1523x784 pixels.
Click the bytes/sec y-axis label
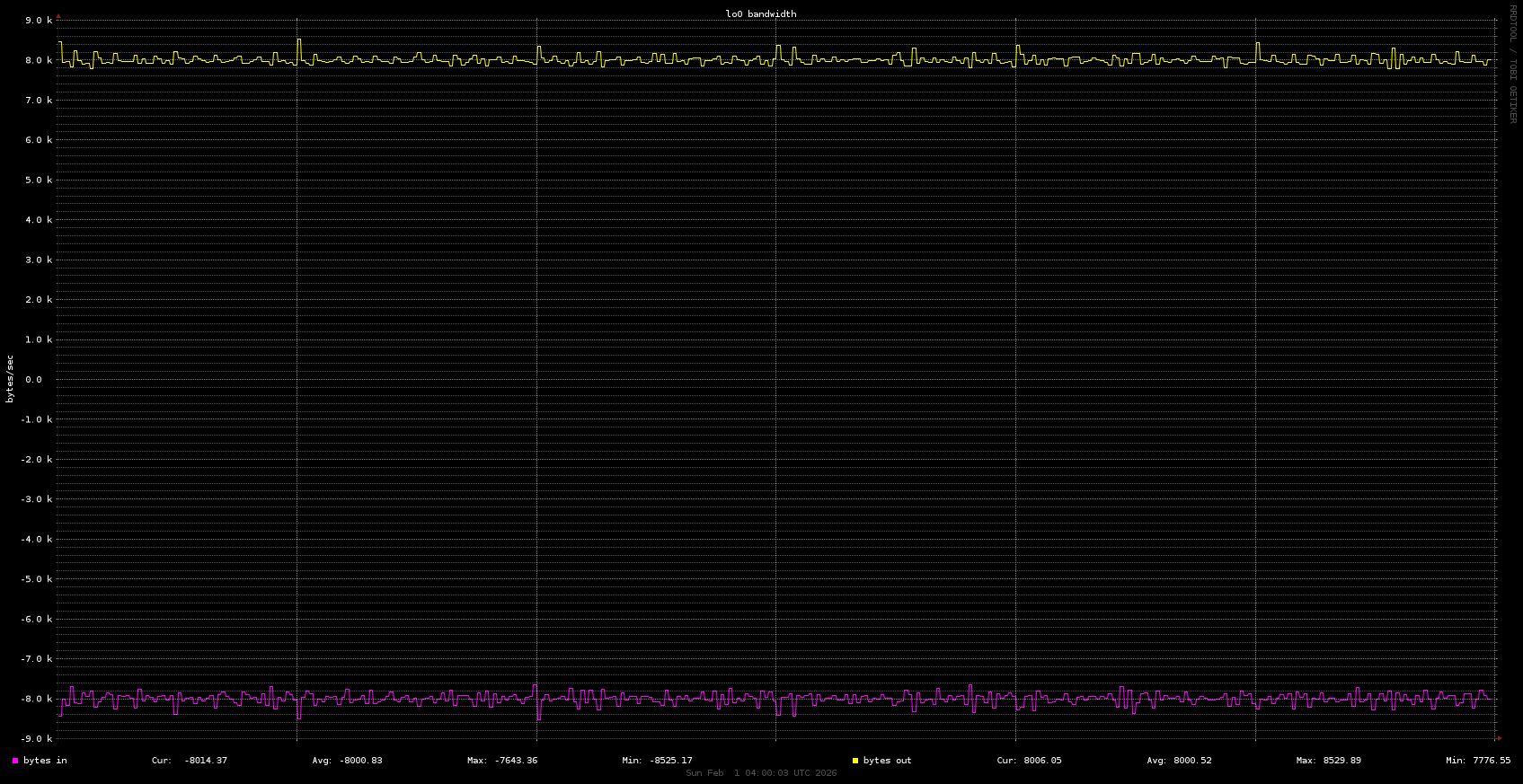point(10,379)
